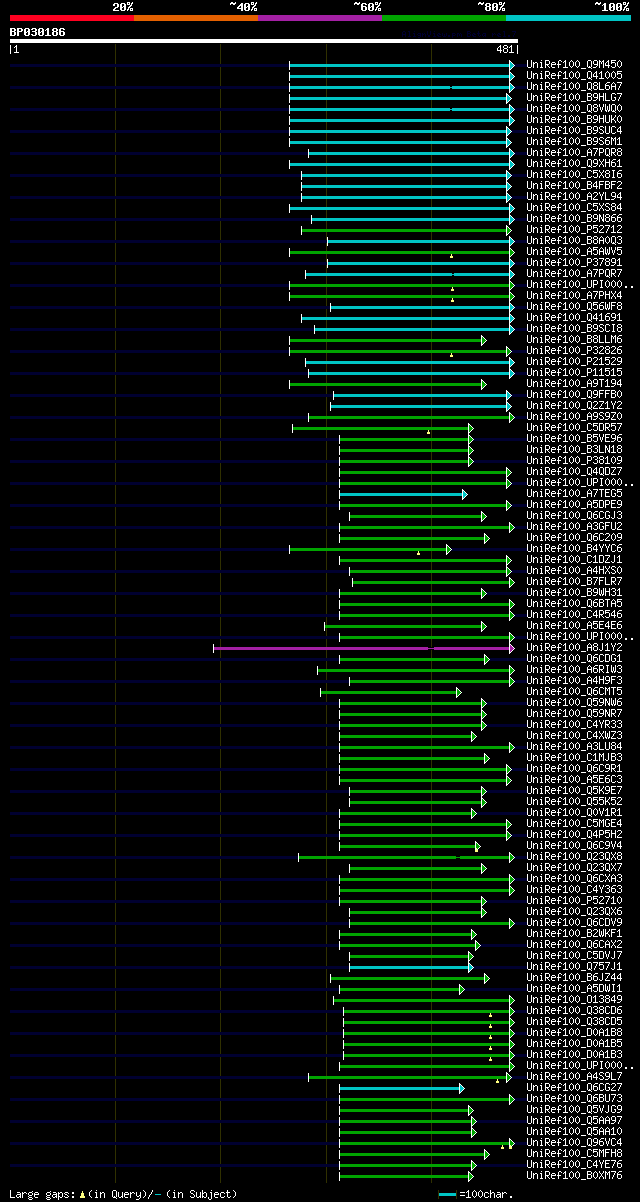Select label UniRef100_A7TEG5

tap(574, 493)
